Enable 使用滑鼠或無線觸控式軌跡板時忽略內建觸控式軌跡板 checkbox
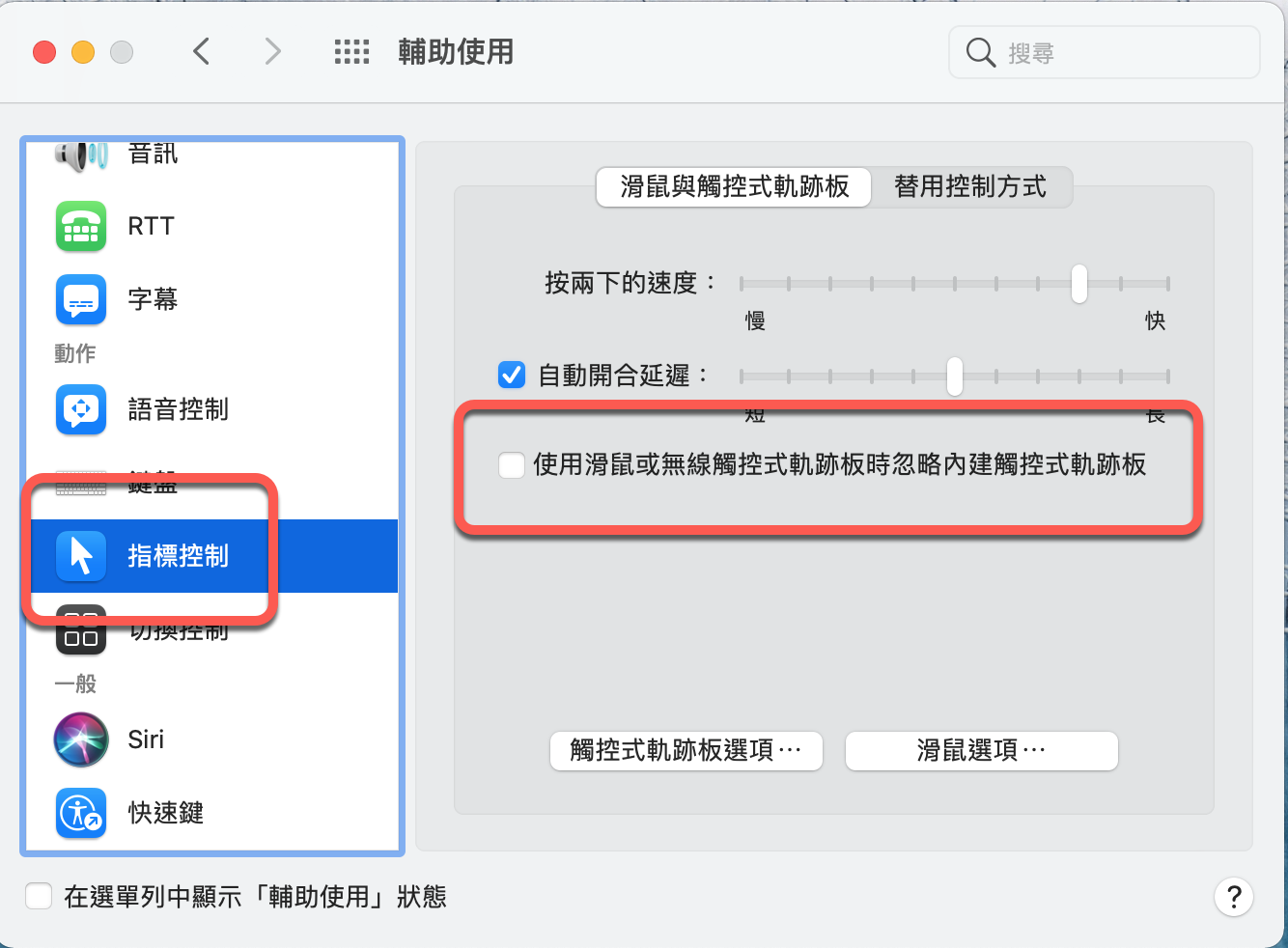Screen dimensions: 1288x948 (511, 465)
